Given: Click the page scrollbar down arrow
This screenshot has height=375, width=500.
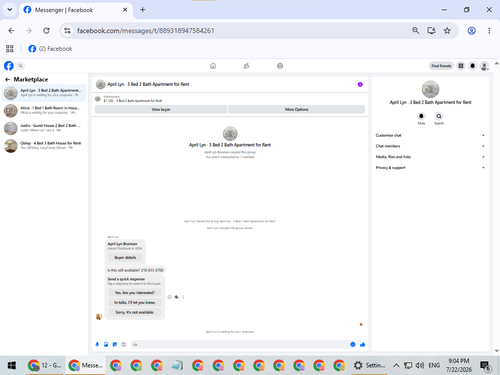Looking at the screenshot, I should coord(497,351).
